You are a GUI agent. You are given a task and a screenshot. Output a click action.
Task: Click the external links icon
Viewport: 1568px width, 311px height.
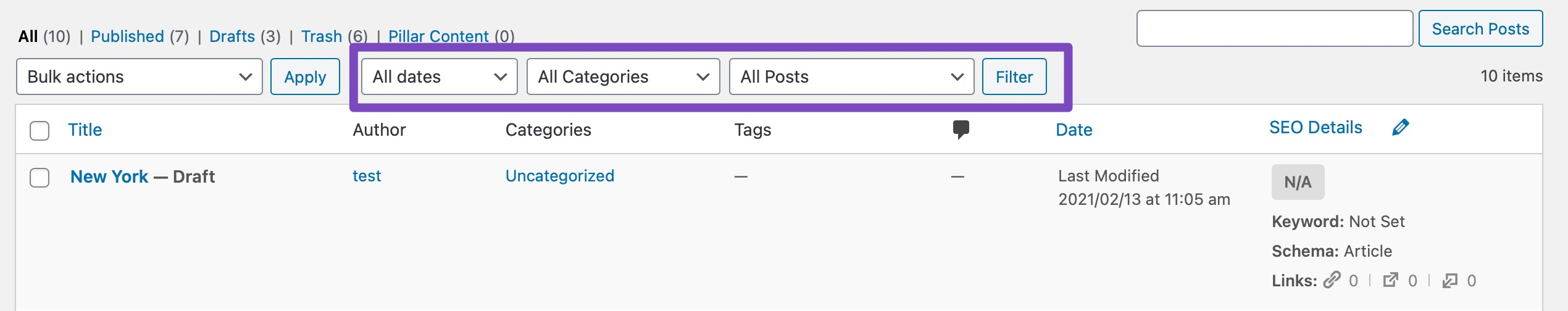pyautogui.click(x=1390, y=280)
